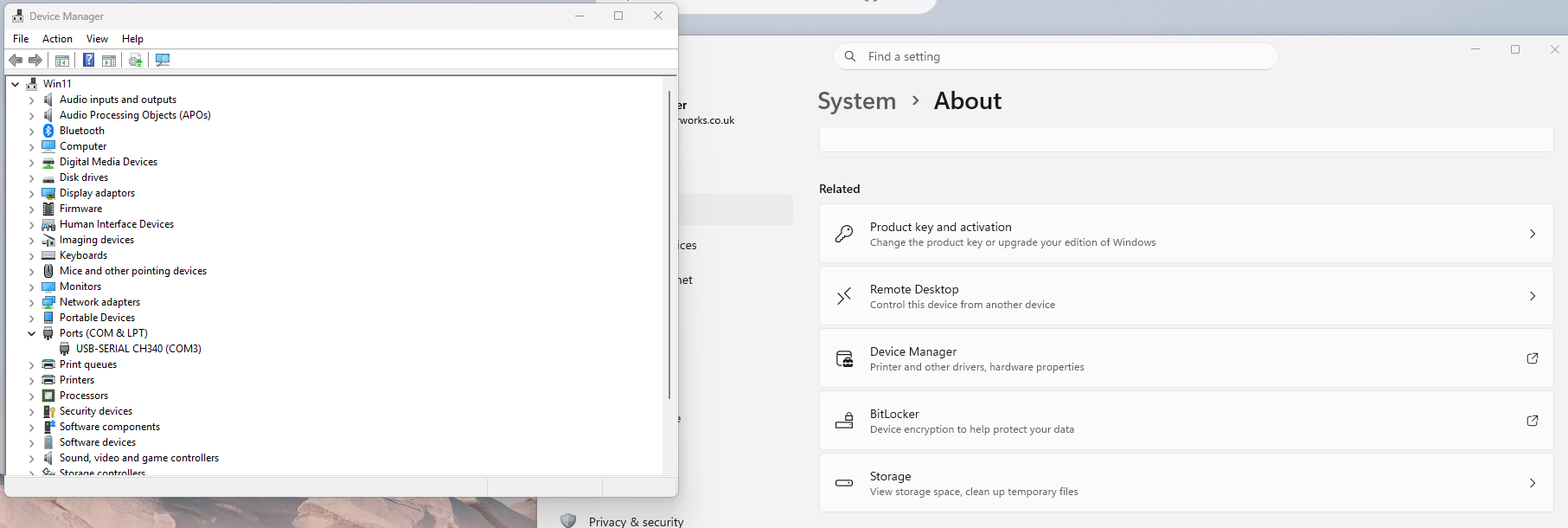Collapse the Win11 root node
The image size is (1568, 528).
tap(16, 84)
